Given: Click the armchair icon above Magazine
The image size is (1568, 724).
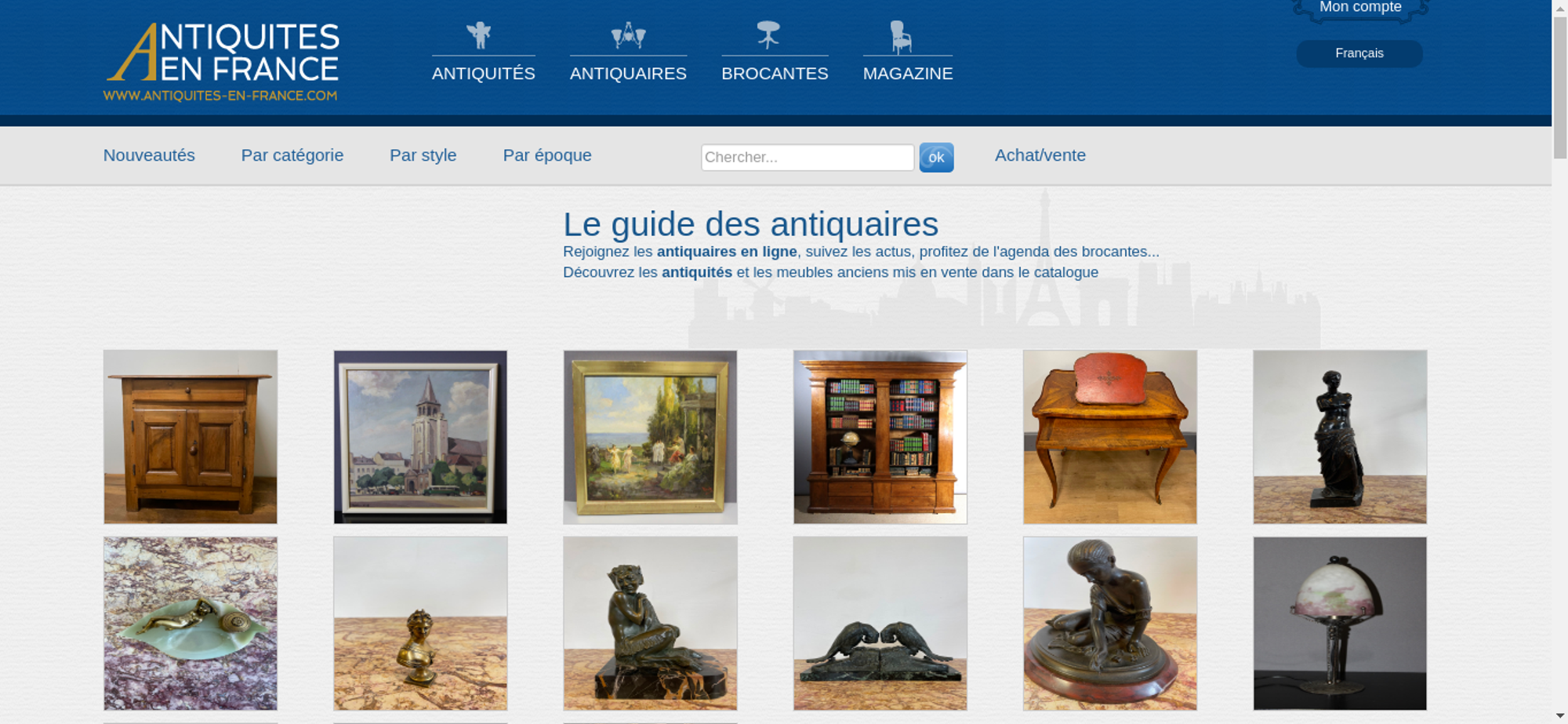Looking at the screenshot, I should (x=901, y=37).
